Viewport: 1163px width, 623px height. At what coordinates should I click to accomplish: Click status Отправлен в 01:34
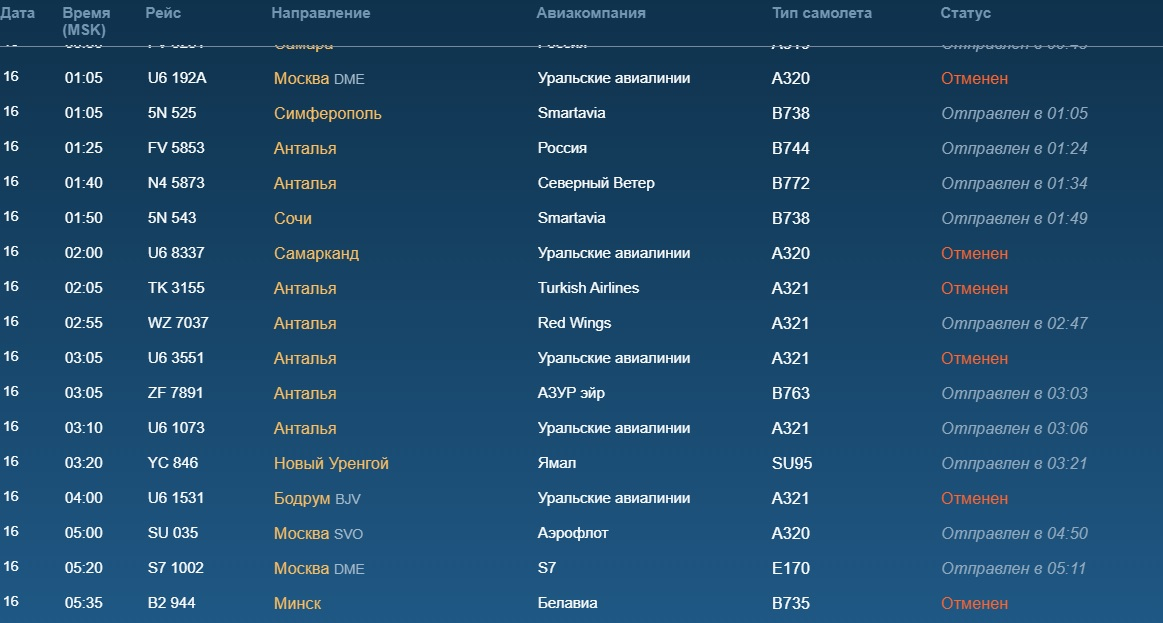(1015, 183)
